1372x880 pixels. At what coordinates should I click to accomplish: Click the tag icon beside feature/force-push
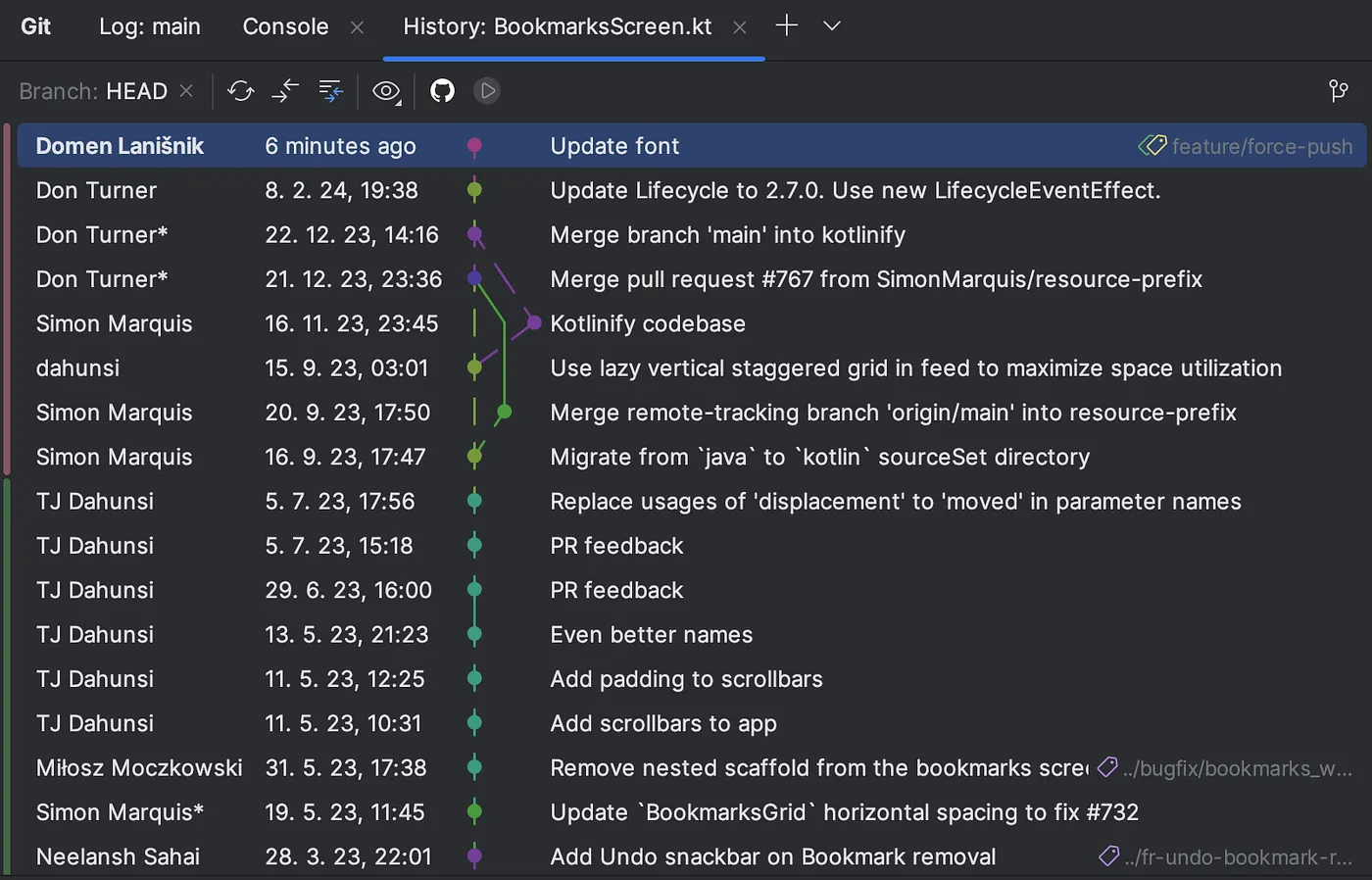(x=1151, y=146)
